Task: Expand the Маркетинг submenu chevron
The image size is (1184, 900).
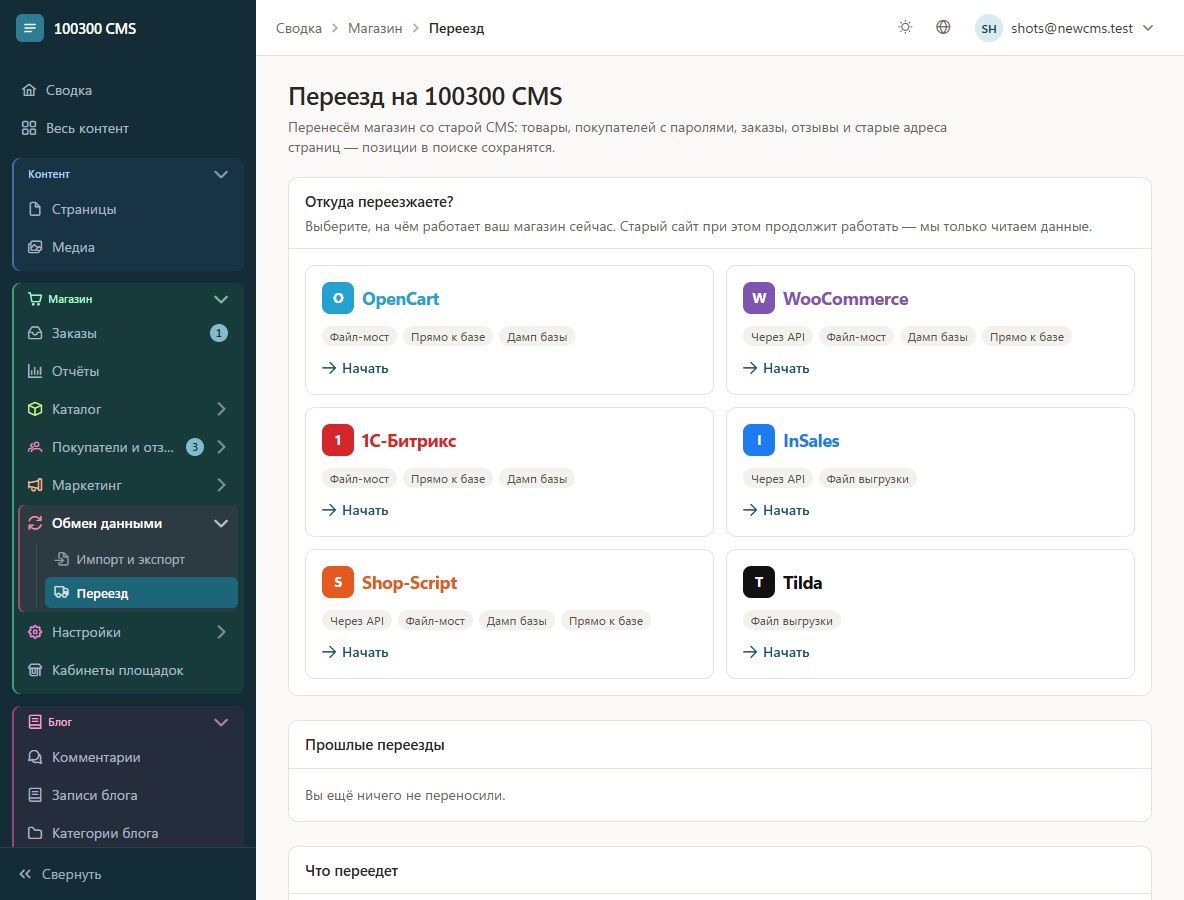Action: (x=220, y=485)
